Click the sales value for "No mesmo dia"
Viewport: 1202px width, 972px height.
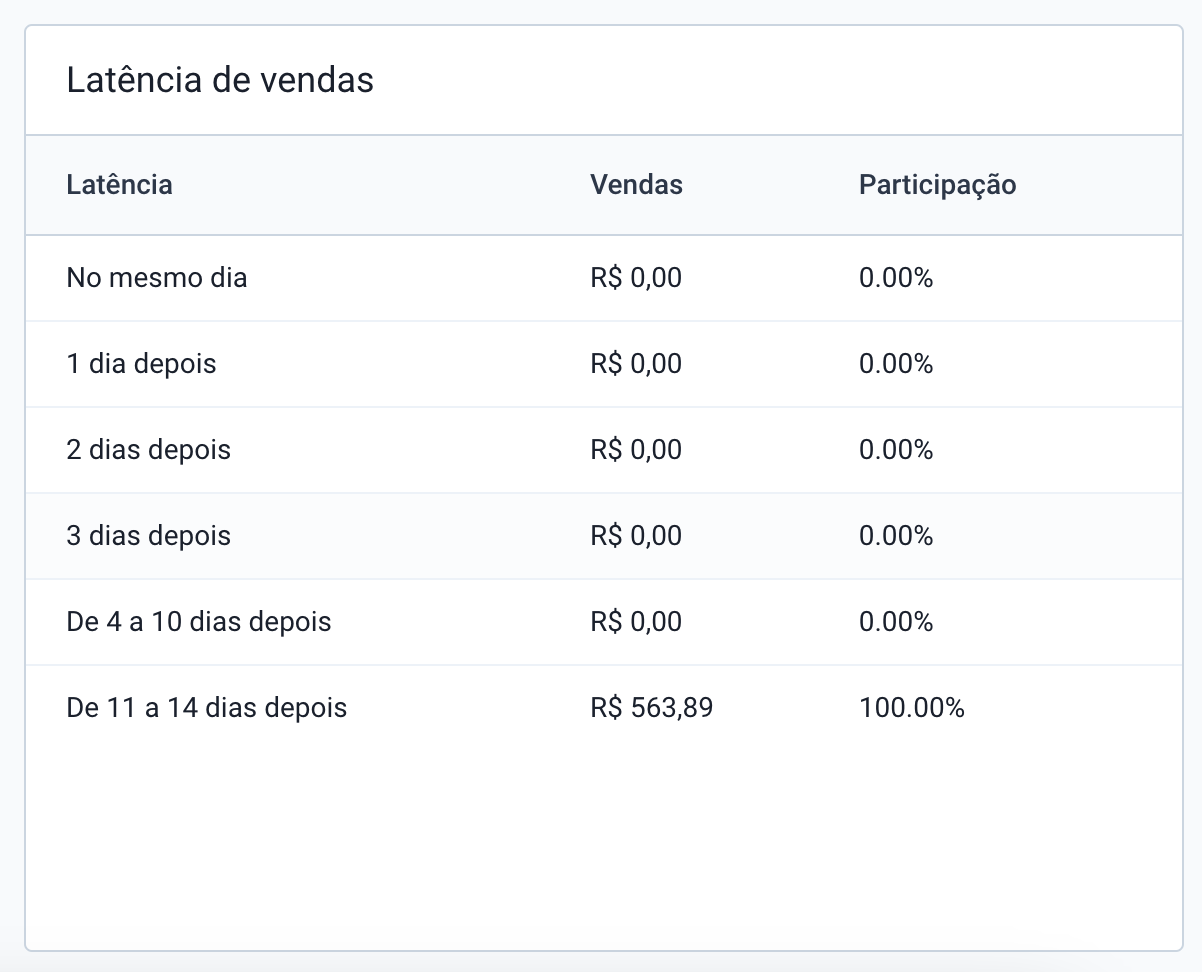click(x=636, y=277)
